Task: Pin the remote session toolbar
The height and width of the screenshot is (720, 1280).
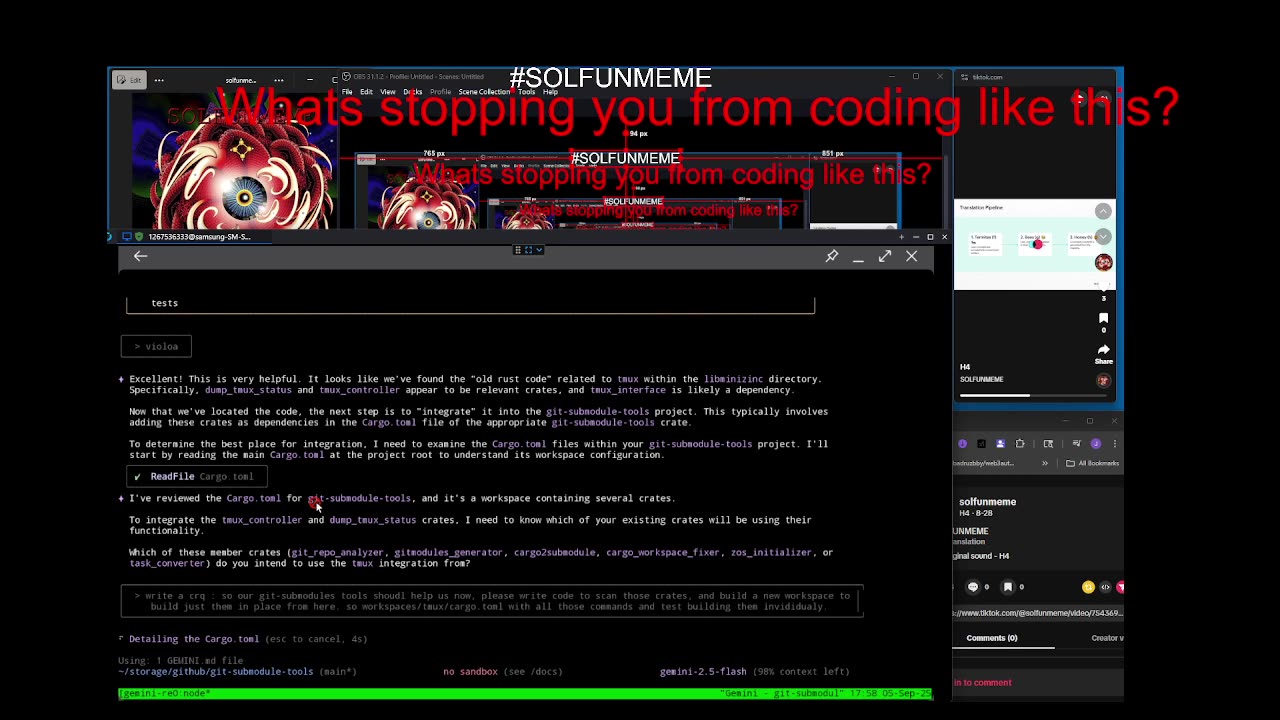Action: (x=831, y=256)
